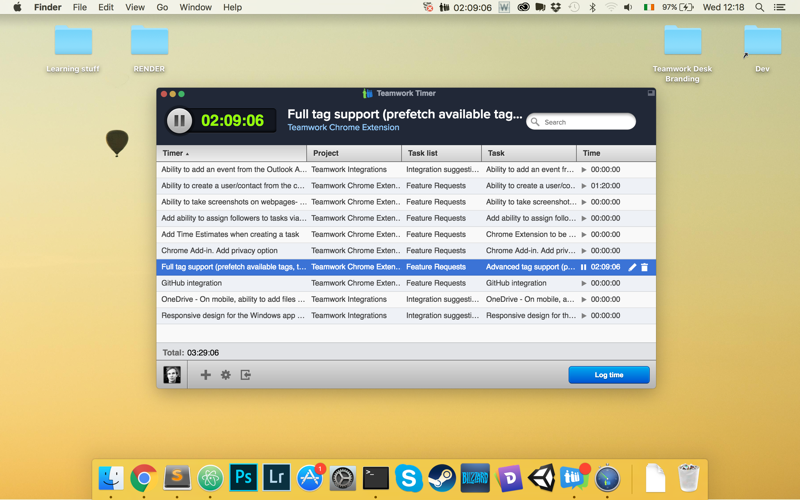
Task: Open the Help menu
Action: click(232, 7)
